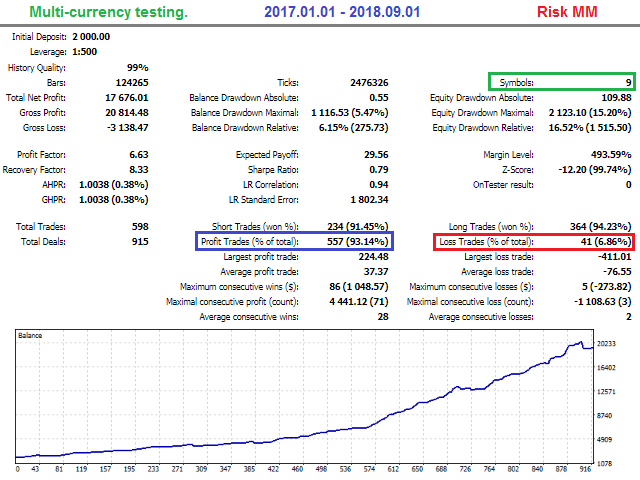Image resolution: width=640 pixels, height=480 pixels.
Task: Click the 'Multi-currency testing.' heading
Action: click(x=109, y=12)
